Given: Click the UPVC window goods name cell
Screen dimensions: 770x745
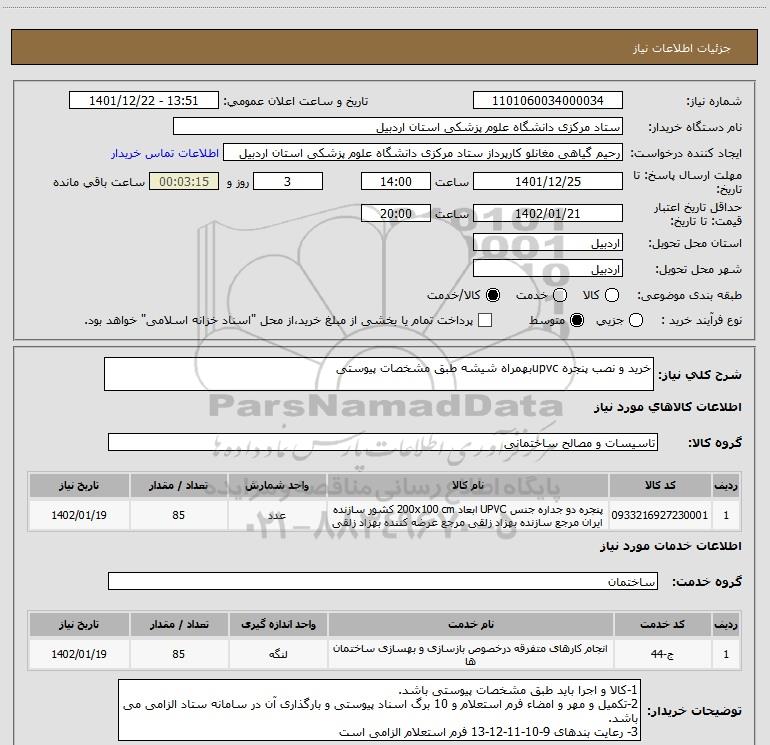Looking at the screenshot, I should pos(468,515).
